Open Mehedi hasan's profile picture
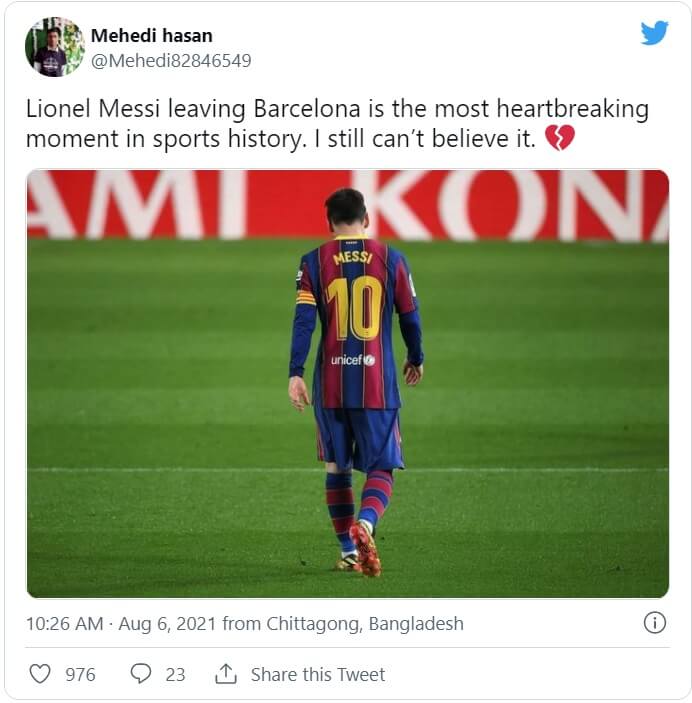692x703 pixels. [x=55, y=47]
